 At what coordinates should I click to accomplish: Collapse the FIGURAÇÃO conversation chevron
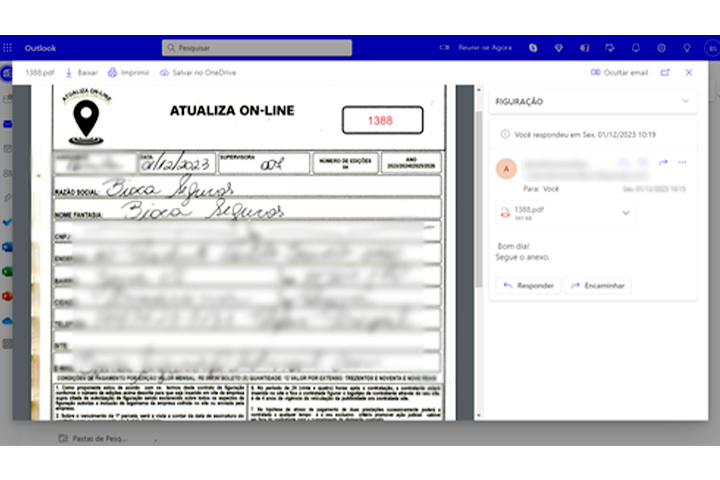685,101
